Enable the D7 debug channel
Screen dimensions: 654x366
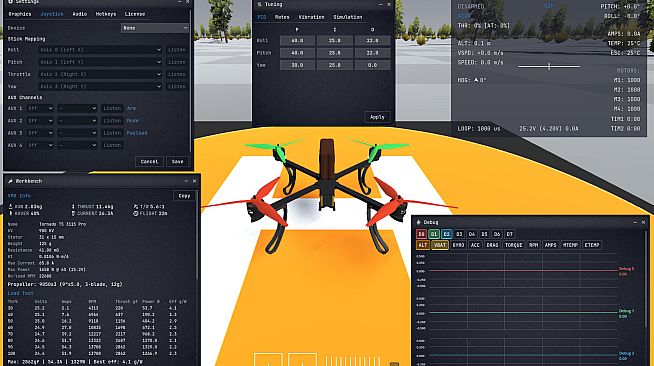(x=509, y=234)
